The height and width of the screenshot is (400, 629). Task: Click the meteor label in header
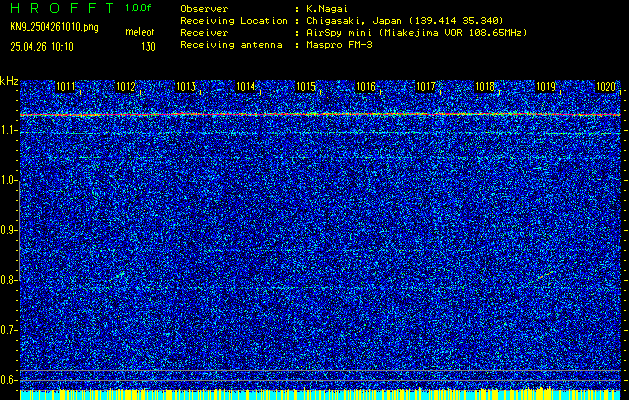140,32
